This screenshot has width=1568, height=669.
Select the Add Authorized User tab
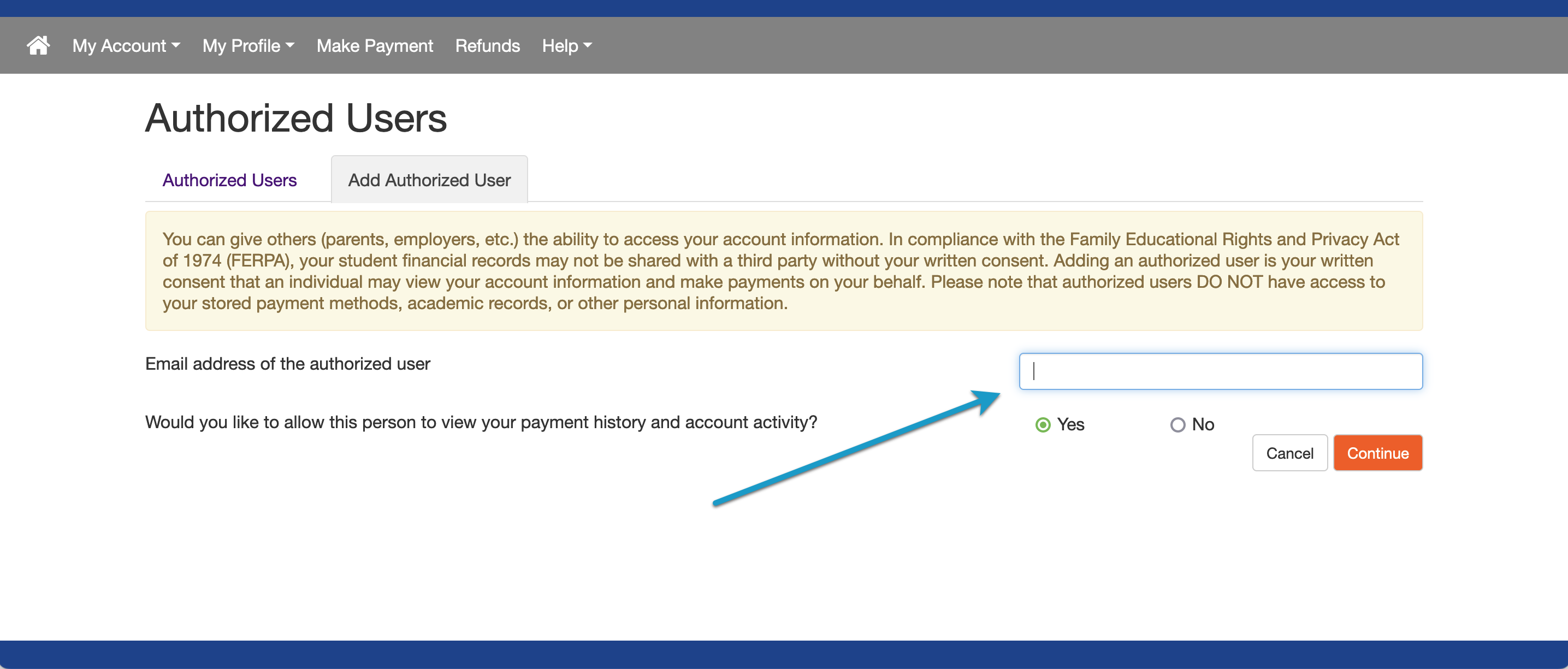(x=429, y=180)
